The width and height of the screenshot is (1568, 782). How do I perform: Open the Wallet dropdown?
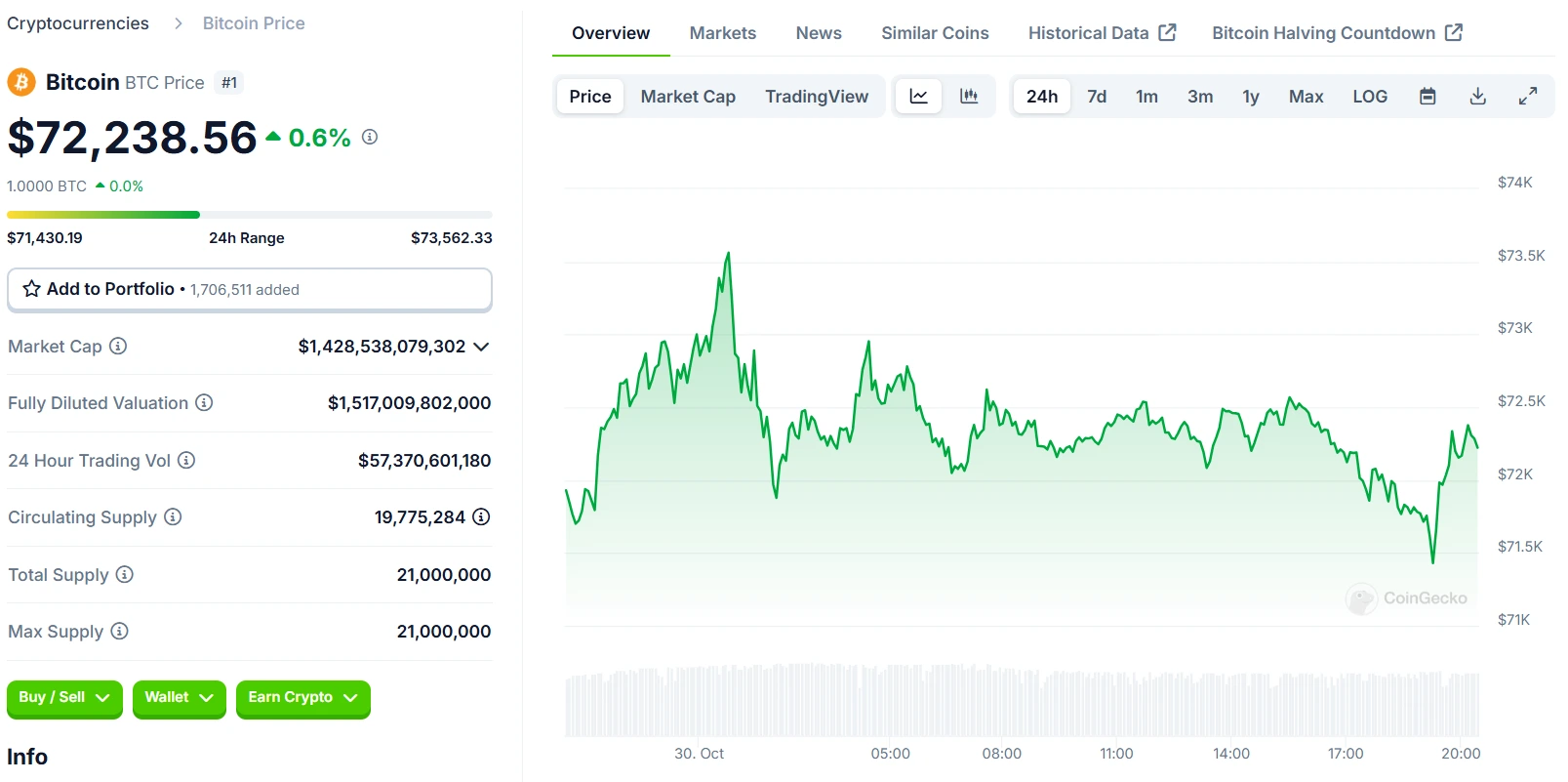tap(180, 698)
